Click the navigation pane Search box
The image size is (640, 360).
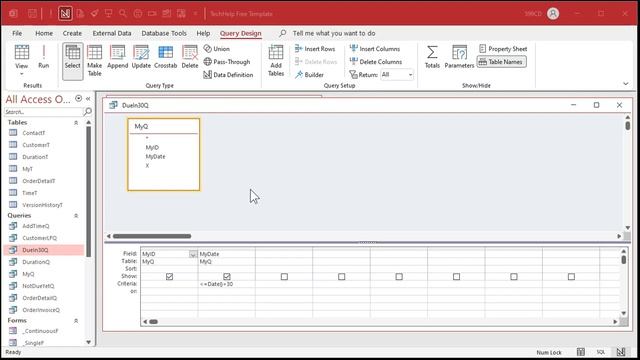coord(43,111)
